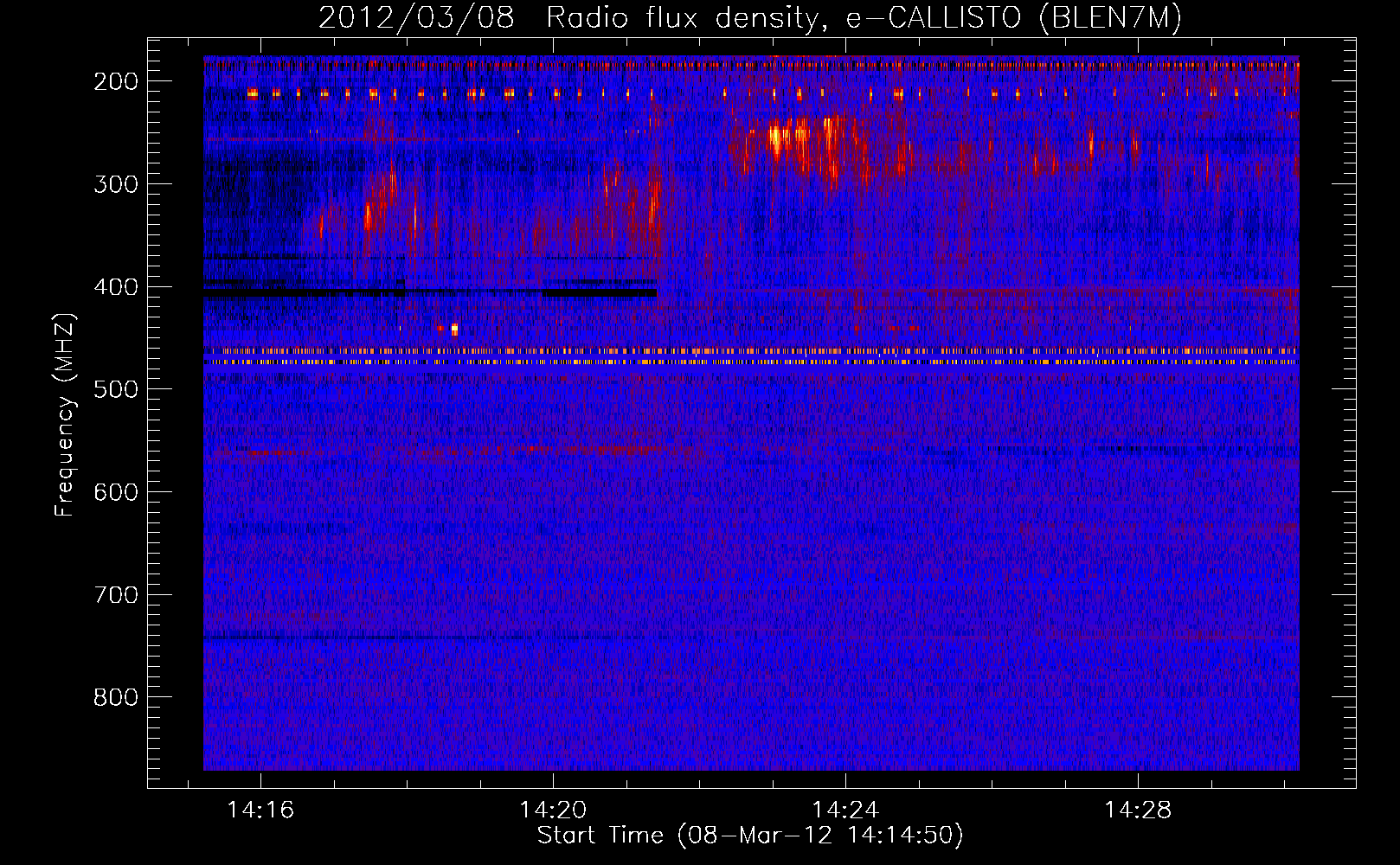This screenshot has height=865, width=1400.
Task: Click the 500 frequency tick label
Action: click(x=116, y=389)
